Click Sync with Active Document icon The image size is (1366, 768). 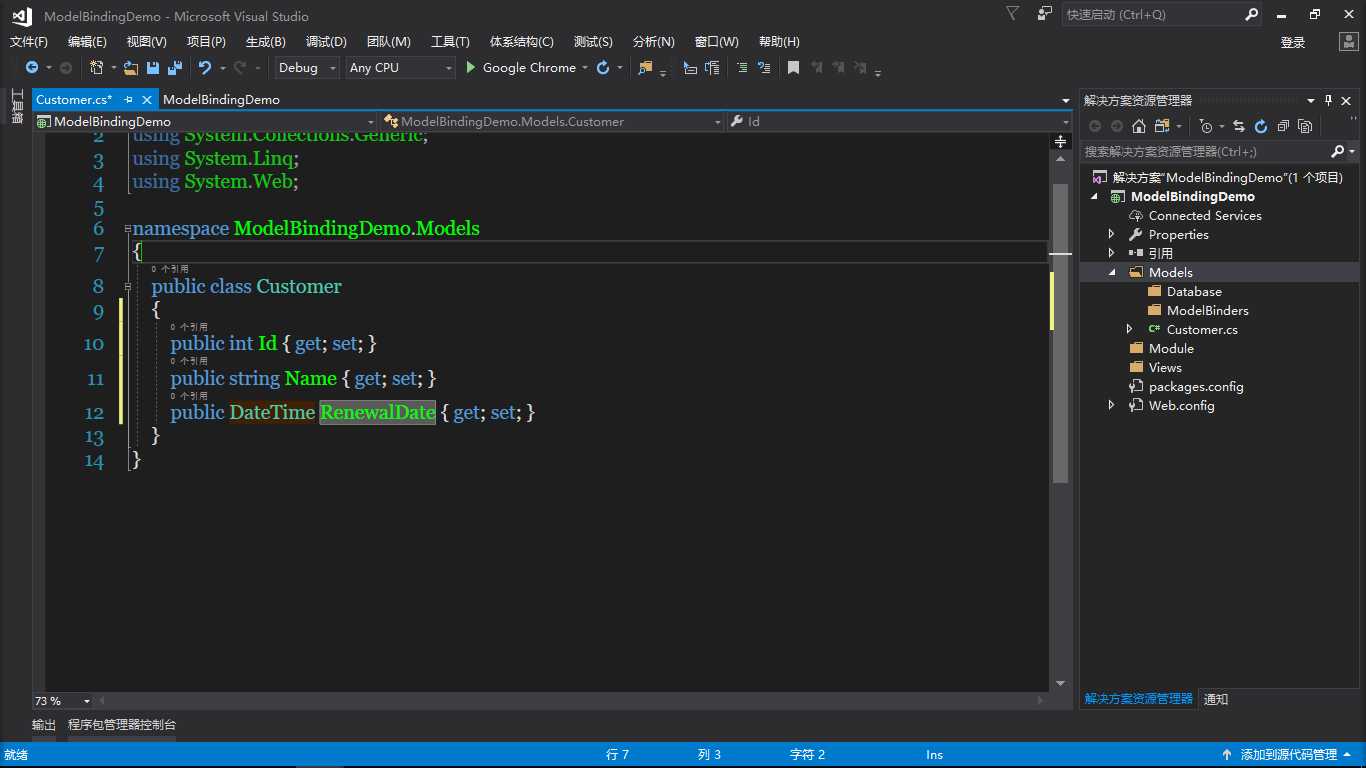[1239, 126]
